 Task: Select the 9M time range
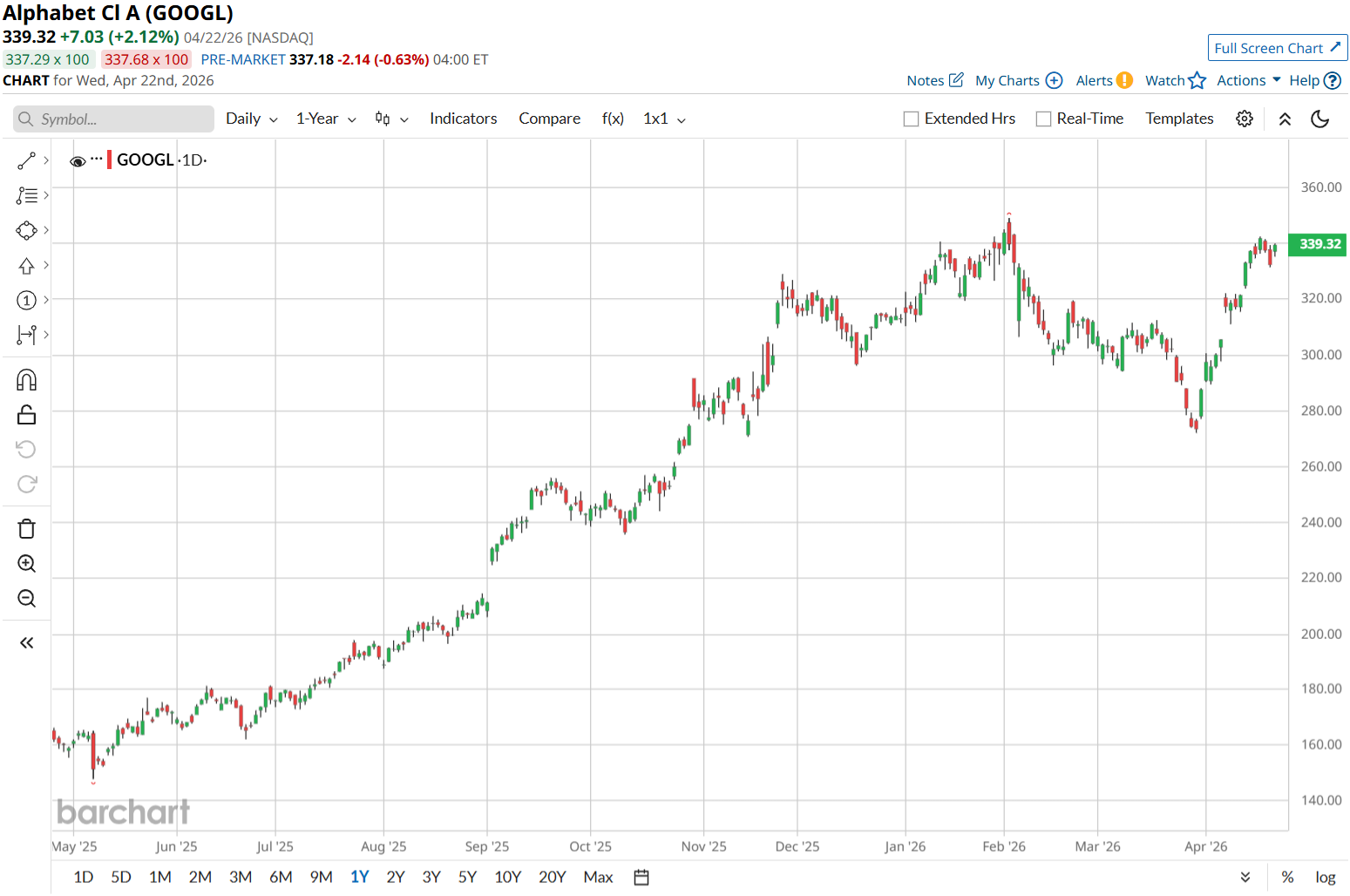(322, 877)
